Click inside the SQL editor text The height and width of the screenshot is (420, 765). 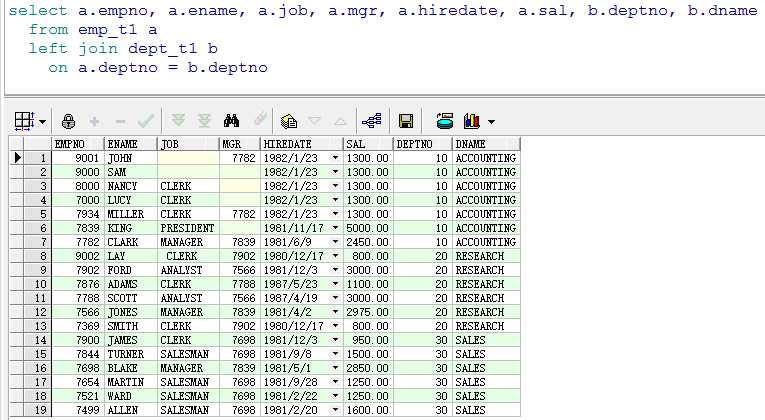point(381,39)
